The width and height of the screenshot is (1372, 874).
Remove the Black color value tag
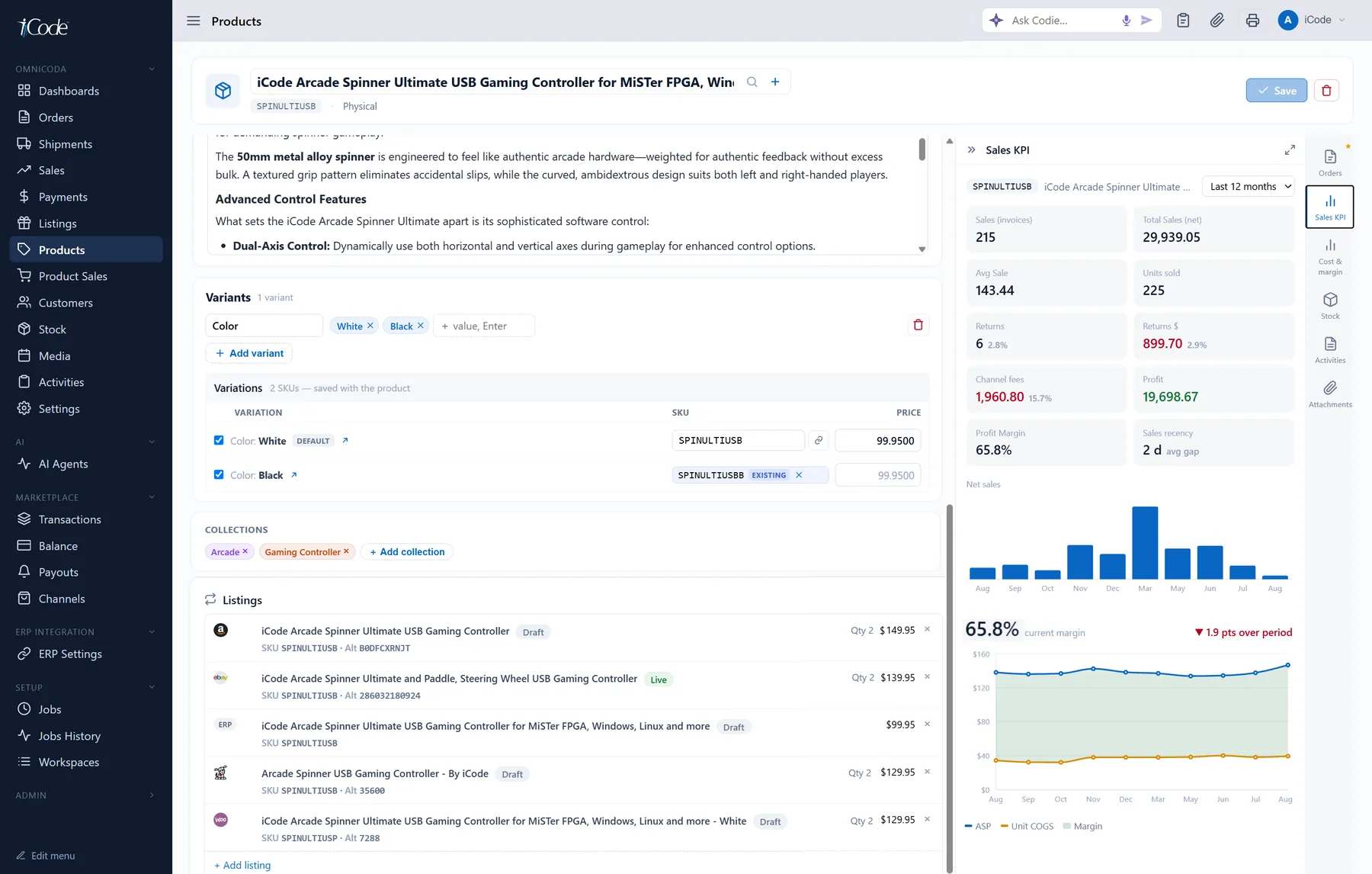420,326
